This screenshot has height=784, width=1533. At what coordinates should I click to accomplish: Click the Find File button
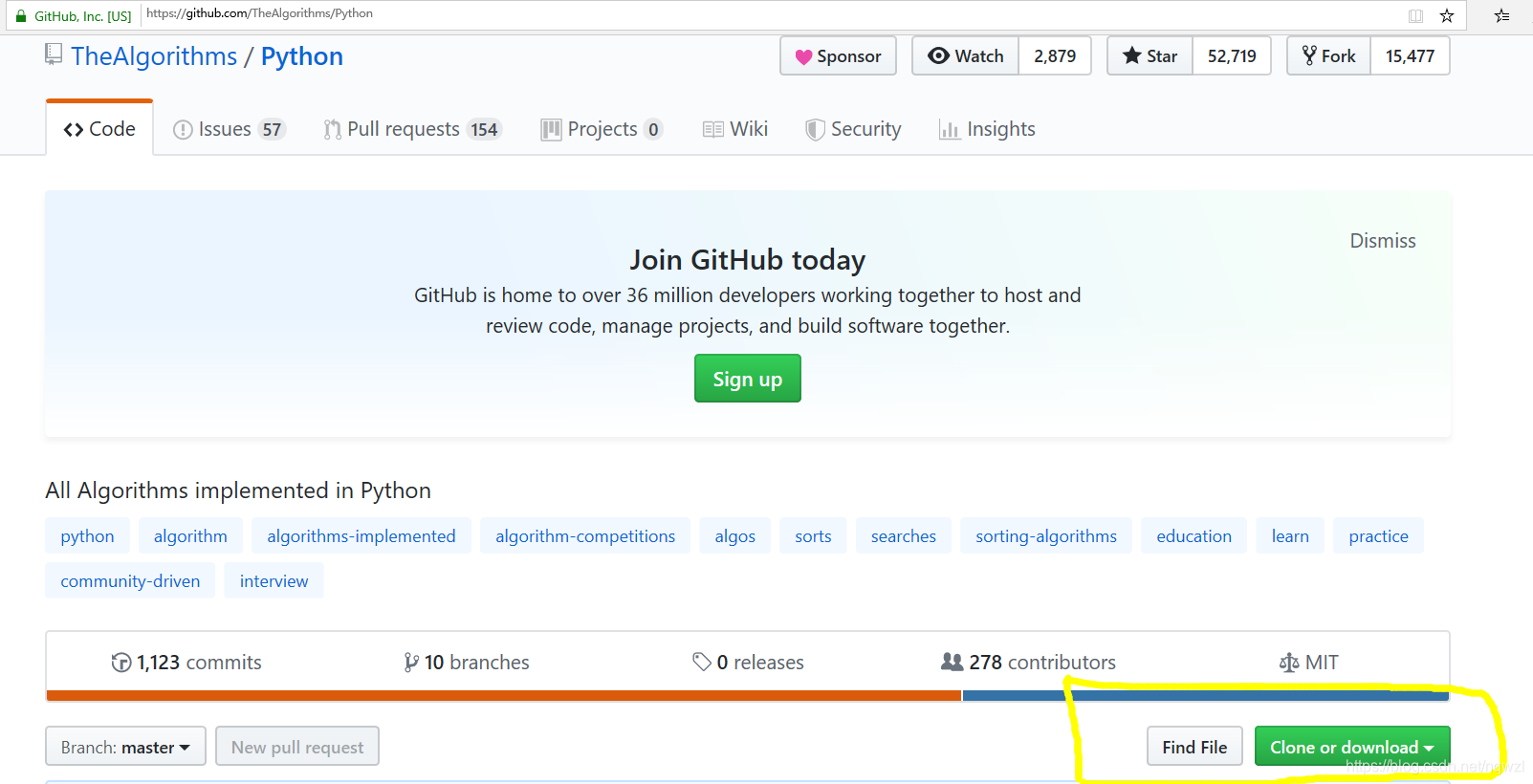pos(1194,747)
